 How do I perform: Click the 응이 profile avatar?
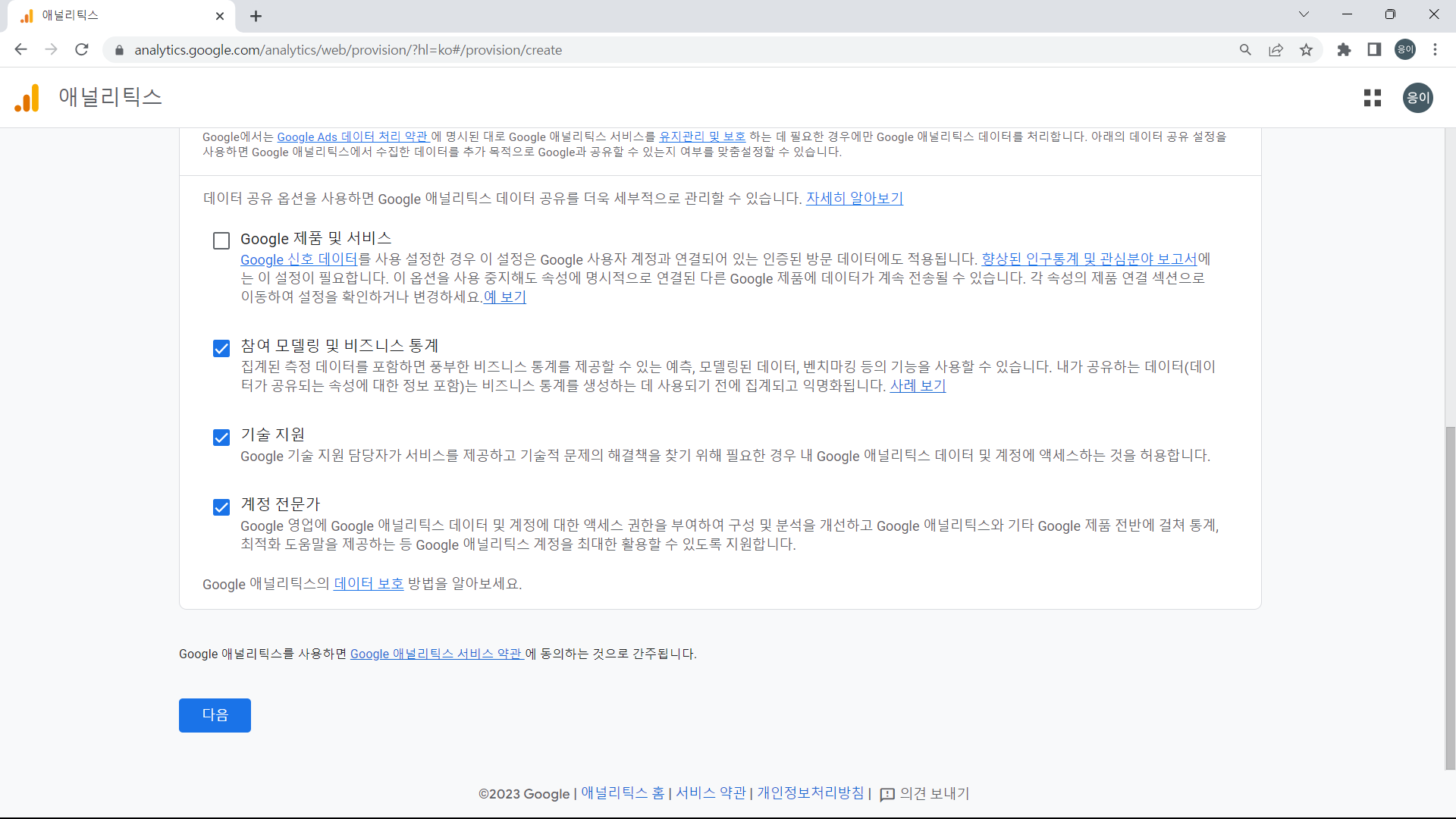[1417, 98]
